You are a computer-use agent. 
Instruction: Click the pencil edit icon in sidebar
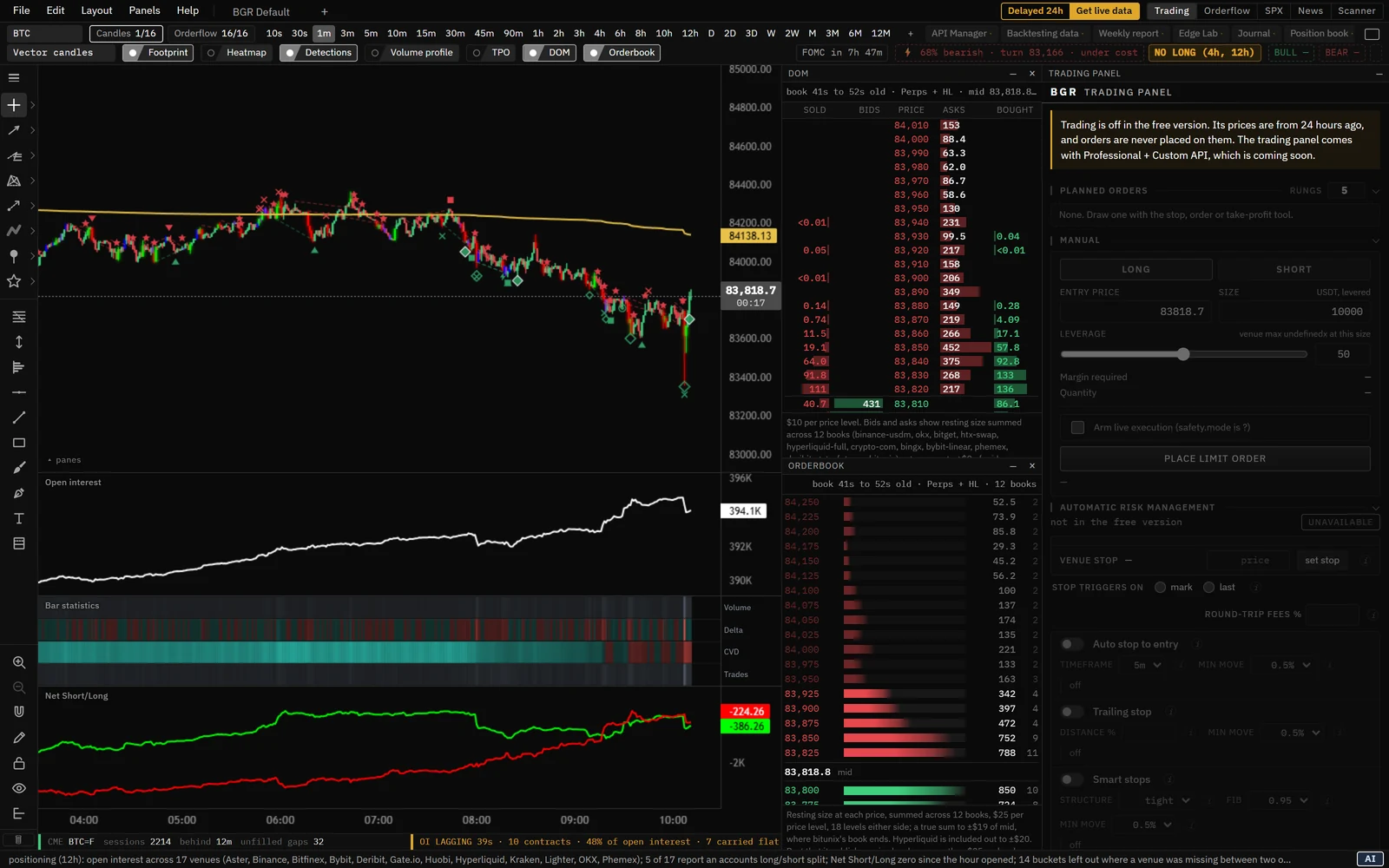[19, 738]
